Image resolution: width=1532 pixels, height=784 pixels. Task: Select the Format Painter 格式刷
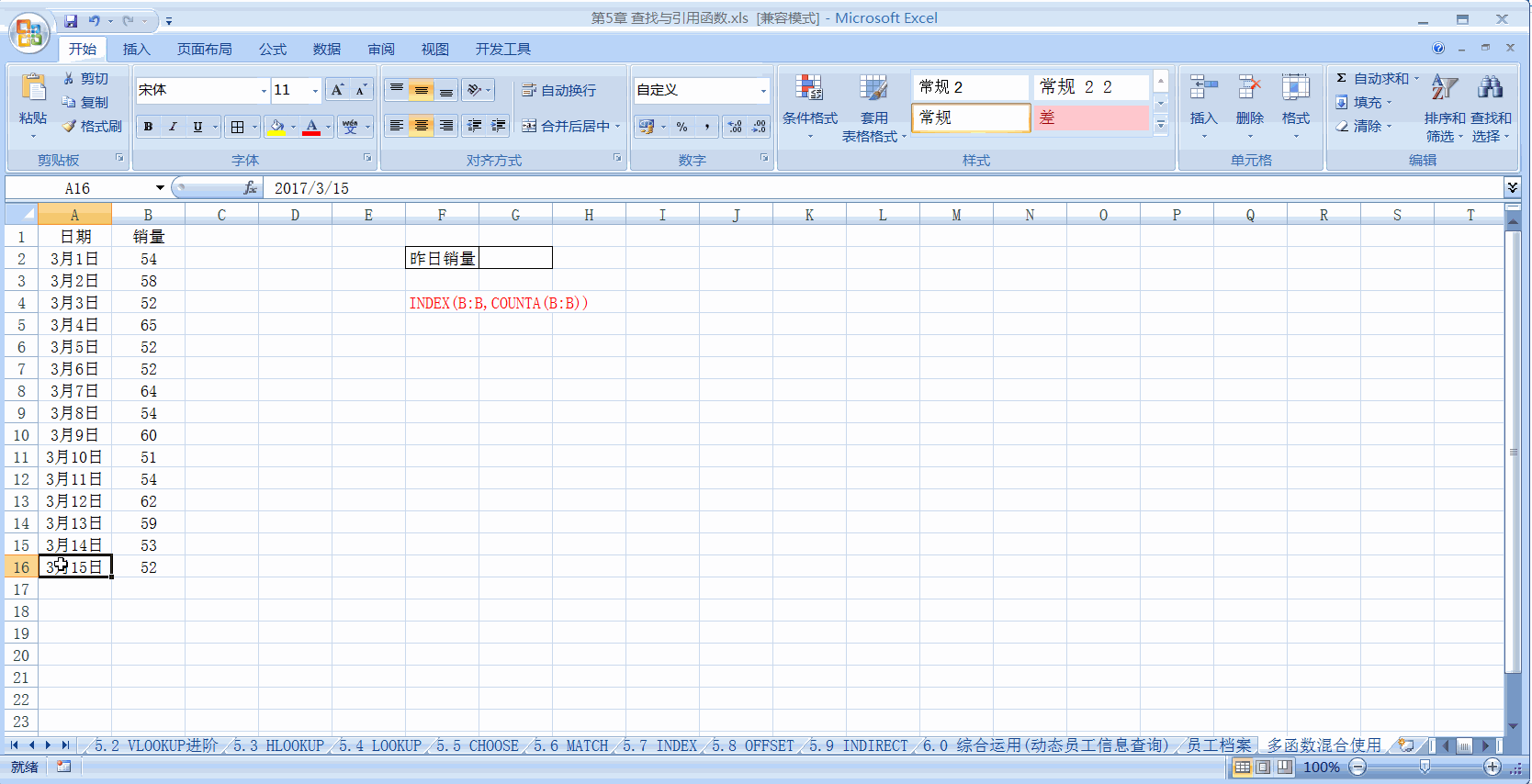[x=92, y=126]
